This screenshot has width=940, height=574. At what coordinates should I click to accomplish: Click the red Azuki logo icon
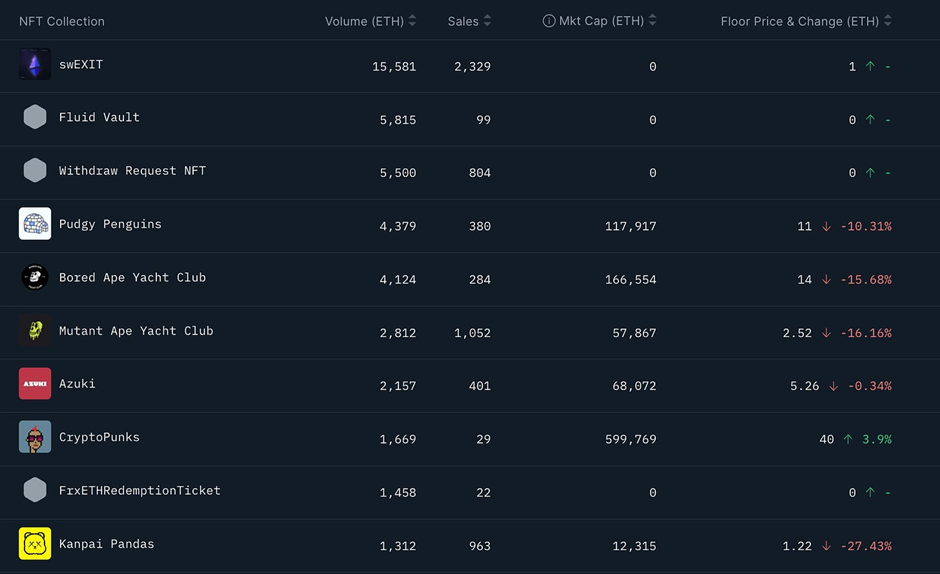point(35,384)
